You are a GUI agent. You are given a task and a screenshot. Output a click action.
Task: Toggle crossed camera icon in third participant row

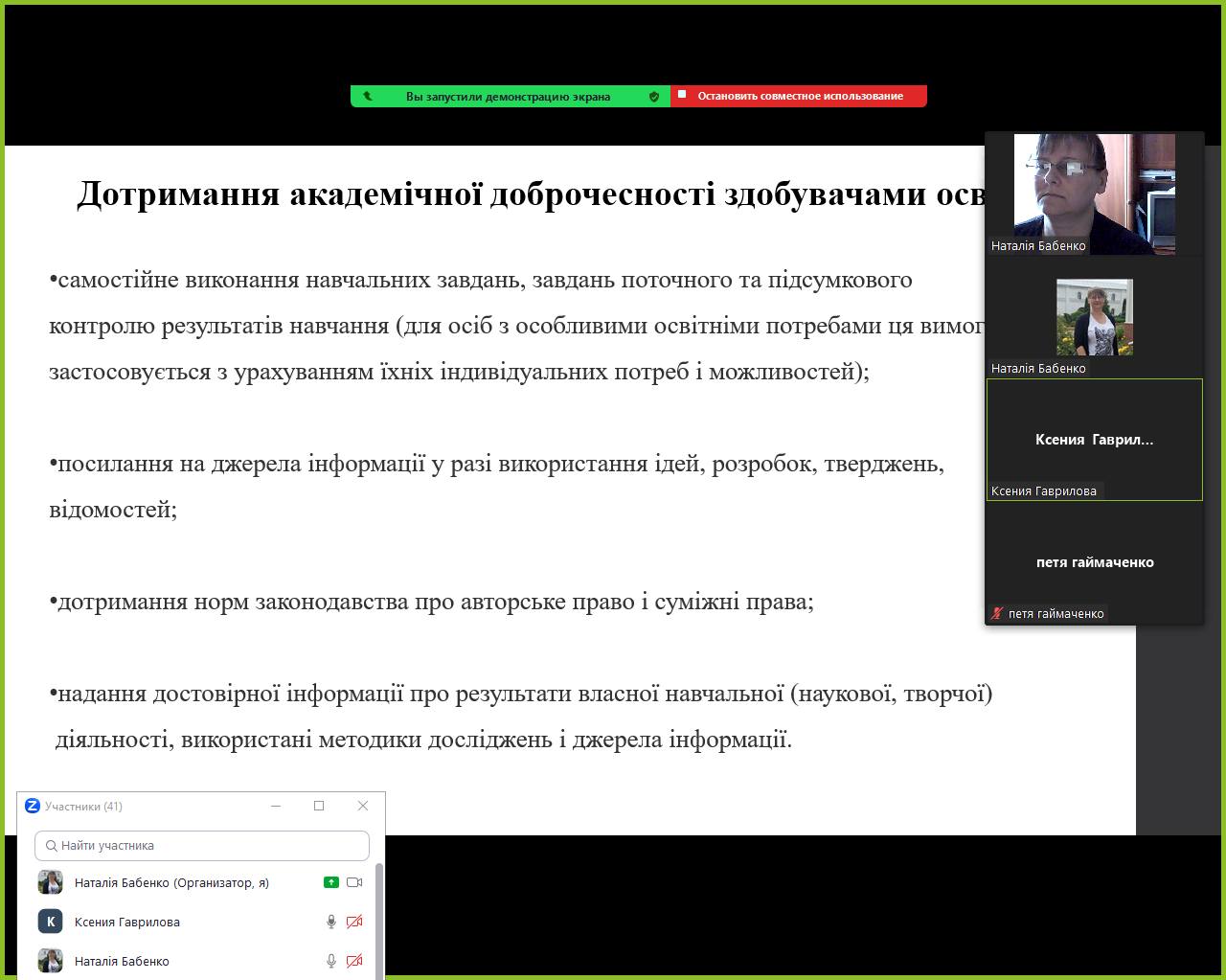tap(354, 961)
